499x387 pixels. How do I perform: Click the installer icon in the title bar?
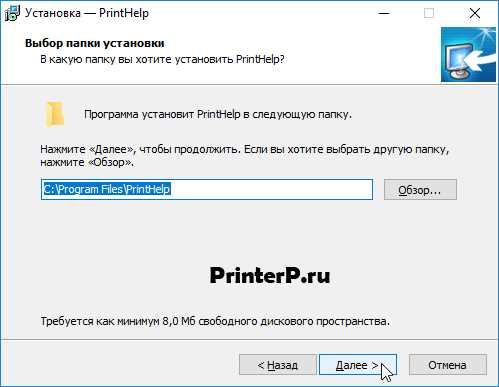tap(13, 13)
